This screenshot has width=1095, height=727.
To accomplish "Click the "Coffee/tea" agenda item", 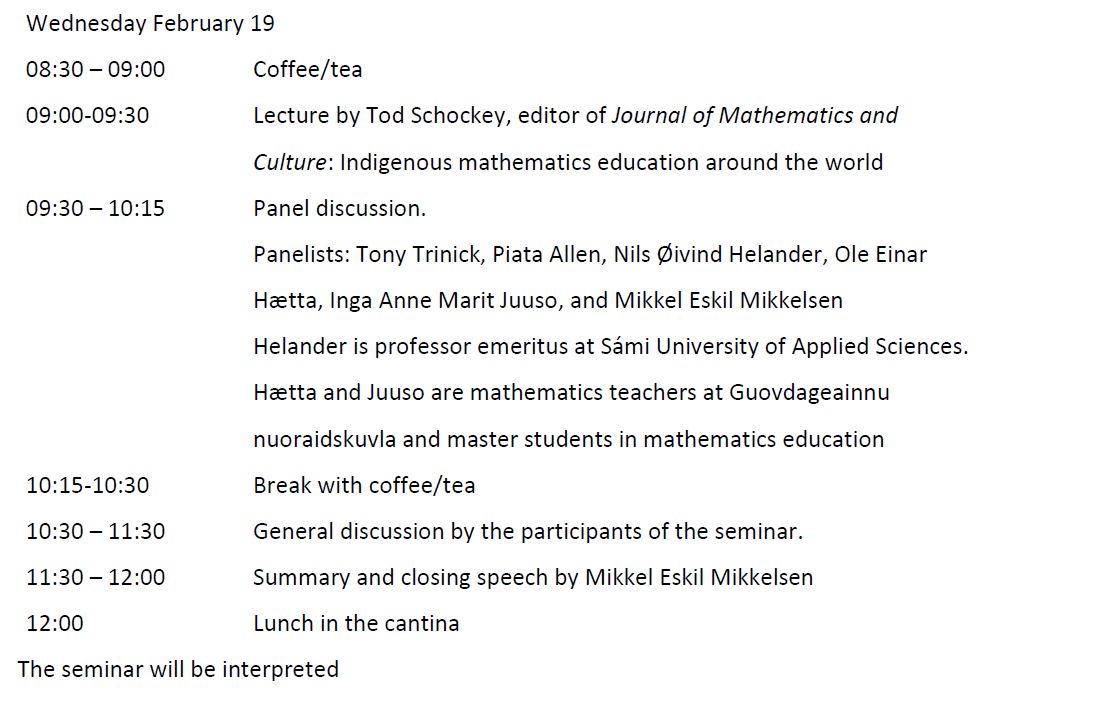I will [x=307, y=69].
